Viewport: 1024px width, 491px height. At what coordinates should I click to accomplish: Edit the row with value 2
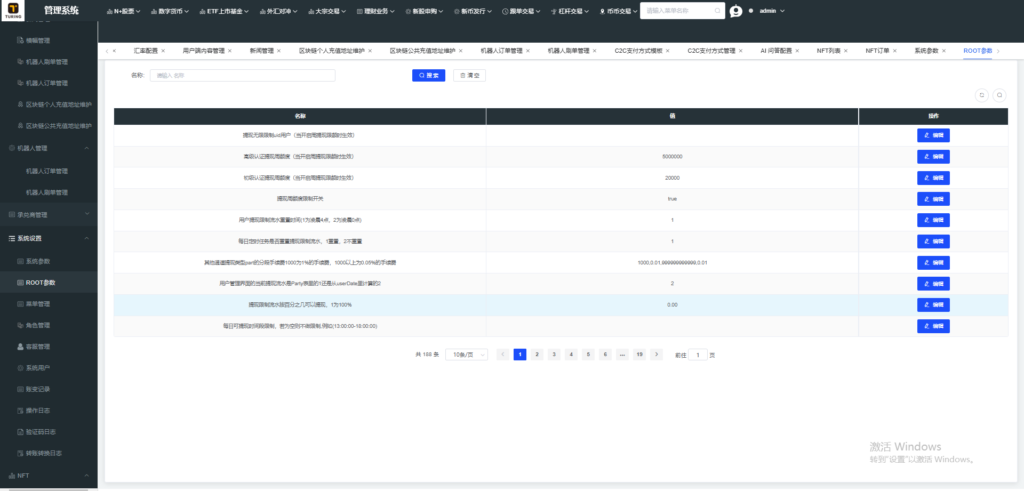[933, 283]
